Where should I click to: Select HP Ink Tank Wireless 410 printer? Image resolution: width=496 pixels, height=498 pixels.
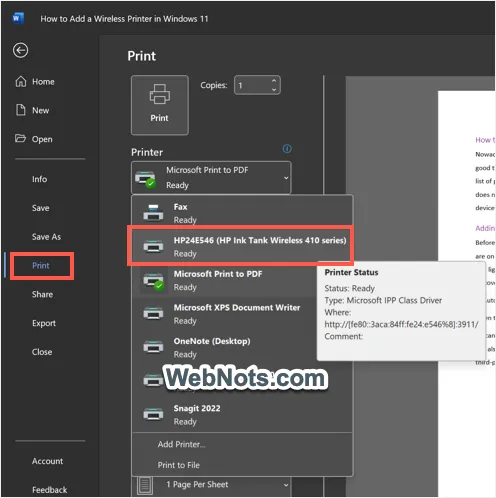click(x=240, y=247)
